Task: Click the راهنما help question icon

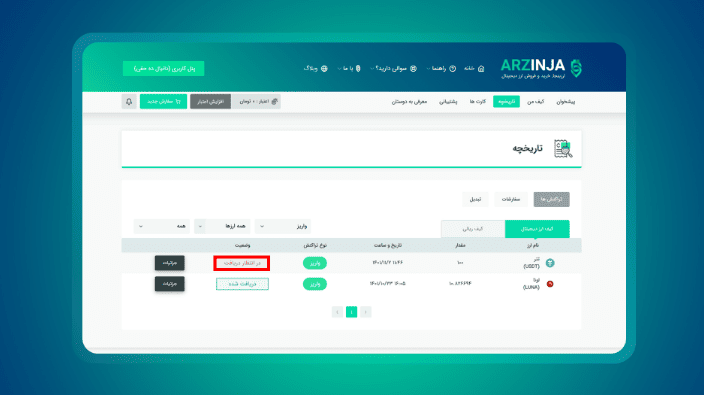Action: 453,69
